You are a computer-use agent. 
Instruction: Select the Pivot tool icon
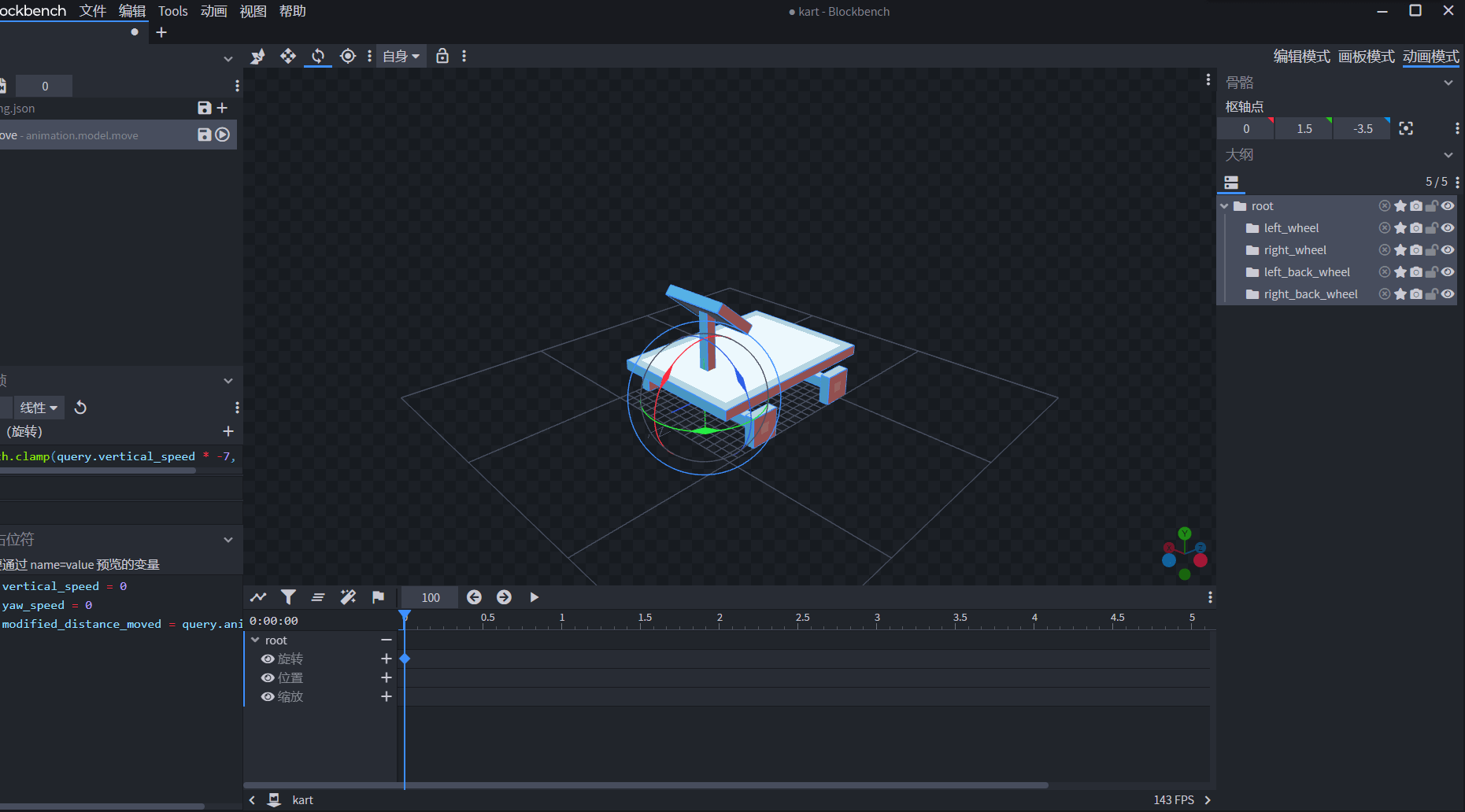tap(347, 56)
